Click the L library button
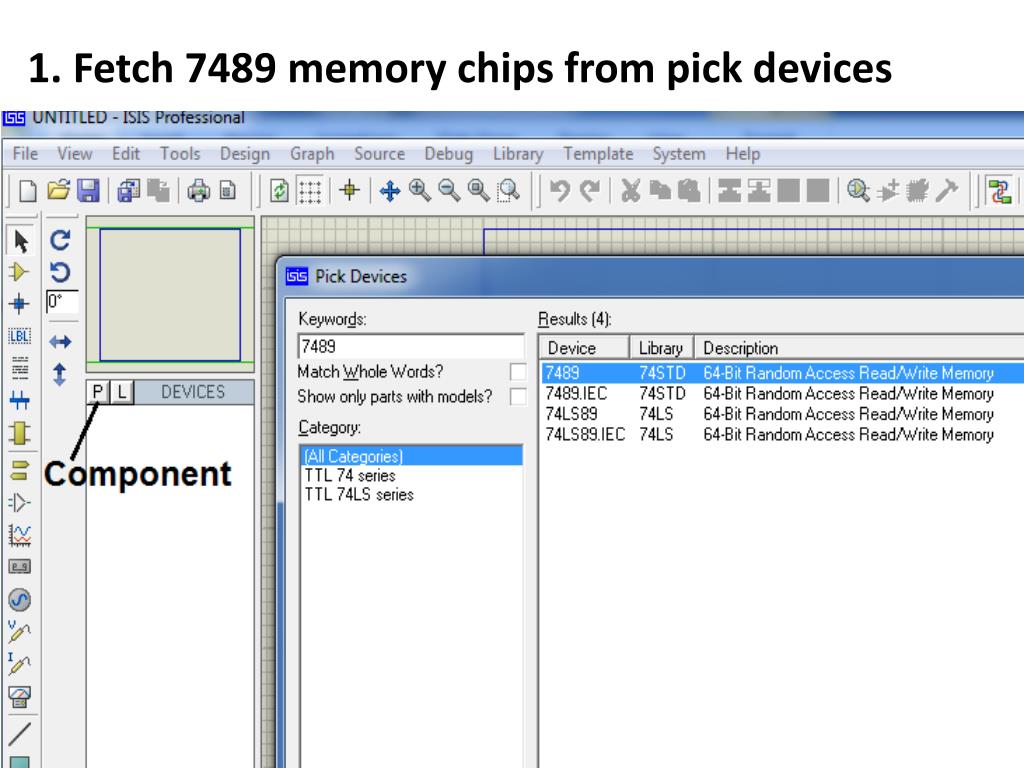Viewport: 1024px width, 768px height. point(122,392)
